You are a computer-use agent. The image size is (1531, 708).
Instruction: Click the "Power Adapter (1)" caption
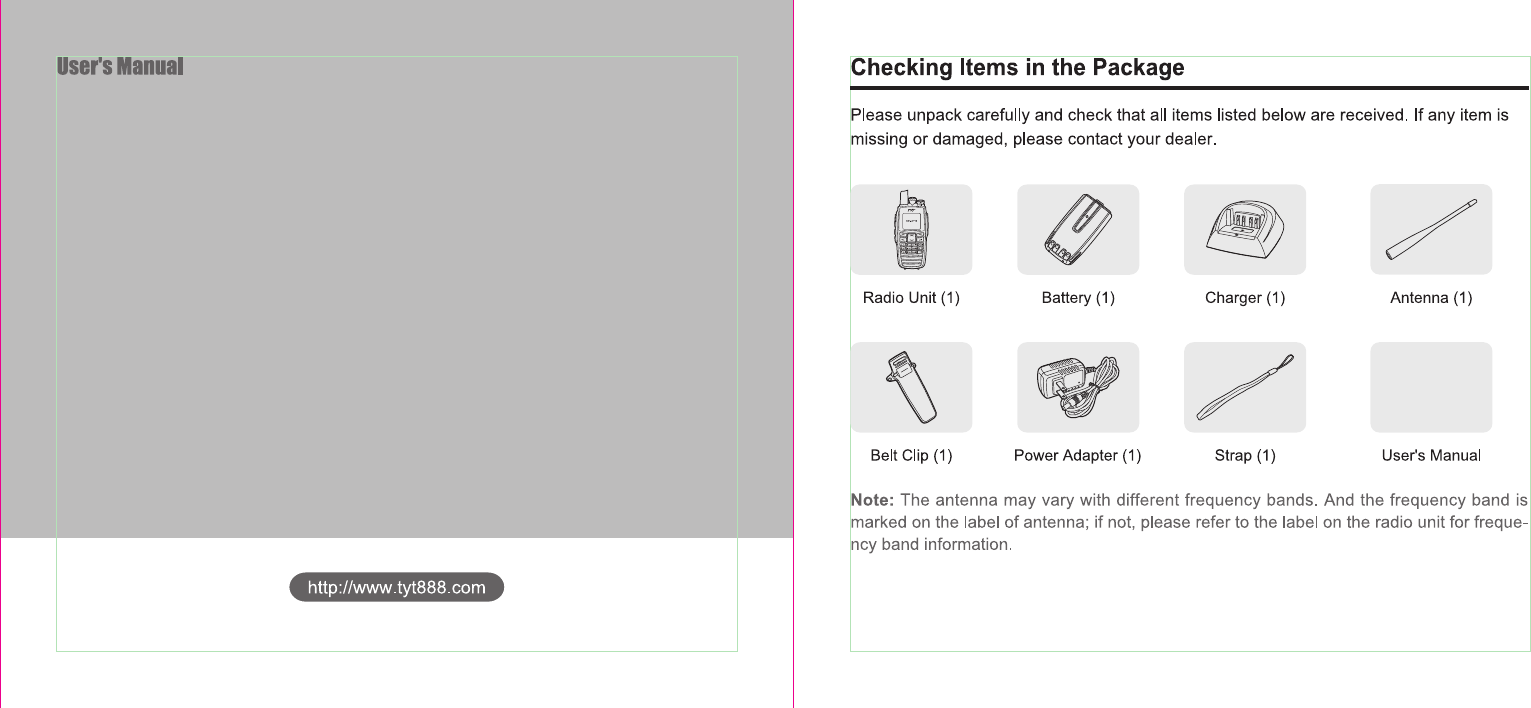pos(1078,456)
